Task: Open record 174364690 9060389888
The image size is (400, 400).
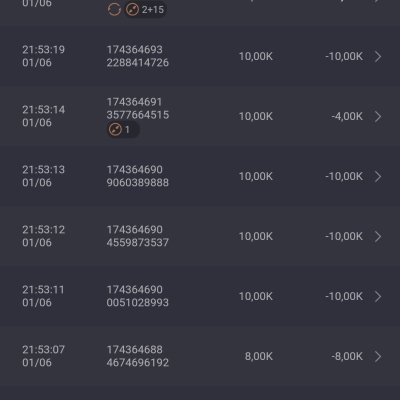Action: click(138, 176)
